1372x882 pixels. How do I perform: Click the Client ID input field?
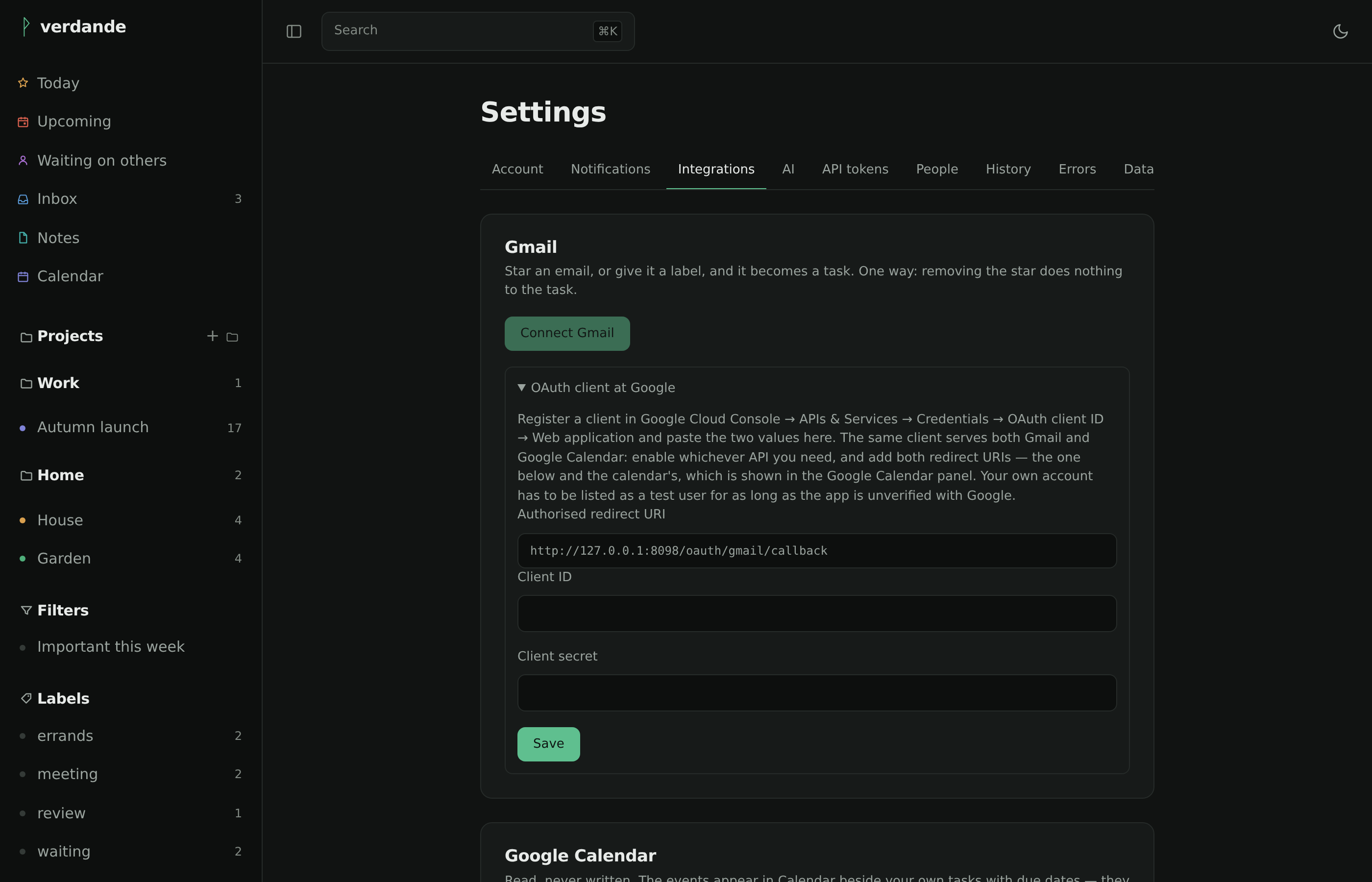(x=816, y=613)
